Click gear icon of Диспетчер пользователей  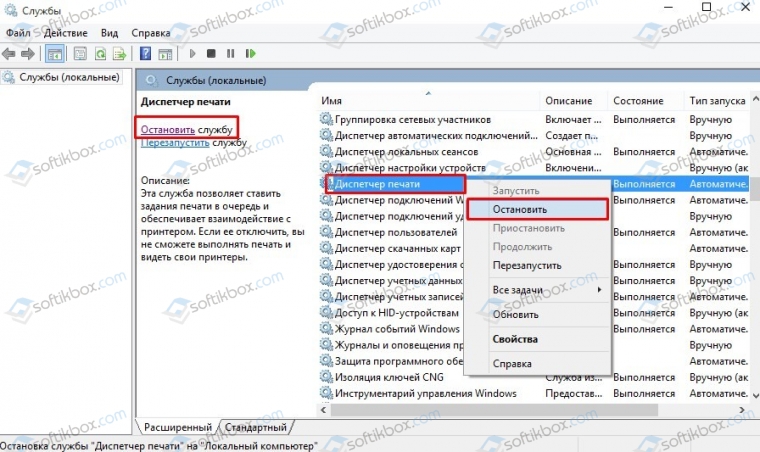coord(326,232)
